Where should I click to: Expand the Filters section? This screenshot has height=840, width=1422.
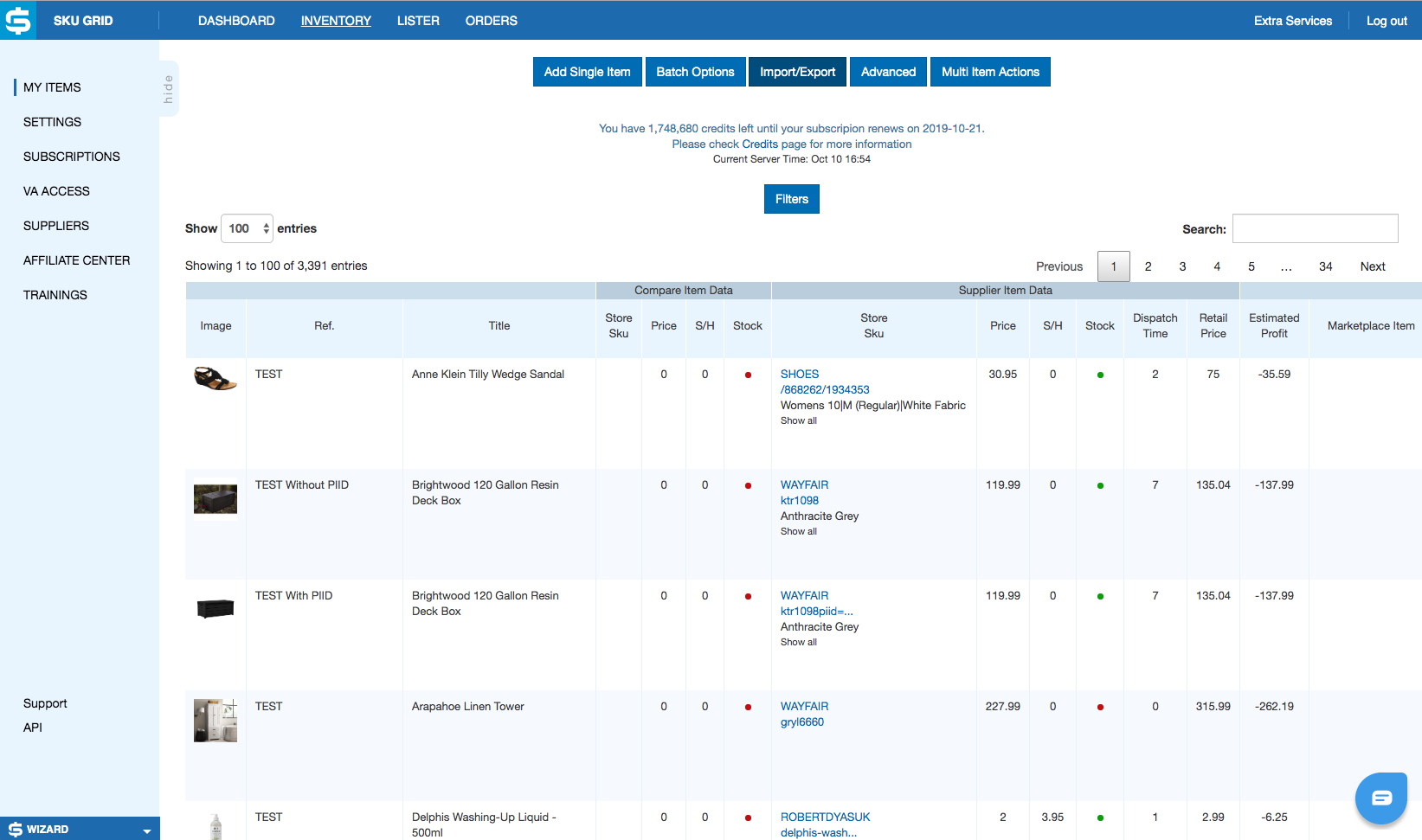pos(791,199)
